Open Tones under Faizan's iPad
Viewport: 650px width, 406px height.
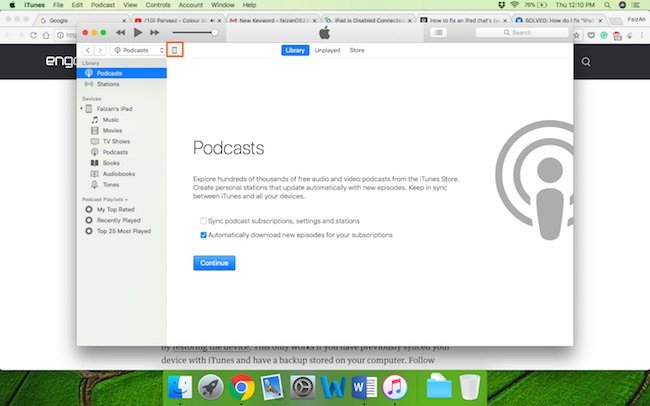pos(111,184)
